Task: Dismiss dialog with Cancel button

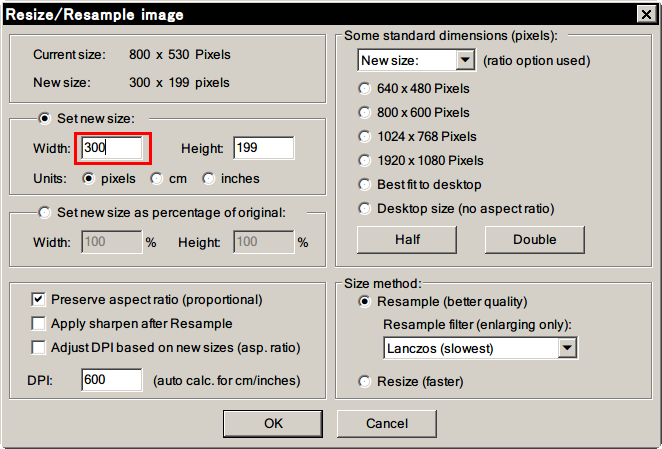Action: [387, 424]
